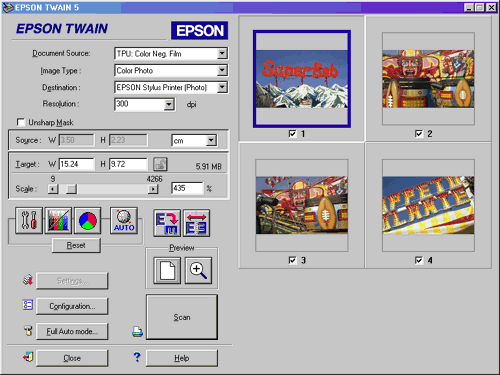Click the Scale slider left arrow
Screen dimensions: 500x375
click(x=53, y=189)
